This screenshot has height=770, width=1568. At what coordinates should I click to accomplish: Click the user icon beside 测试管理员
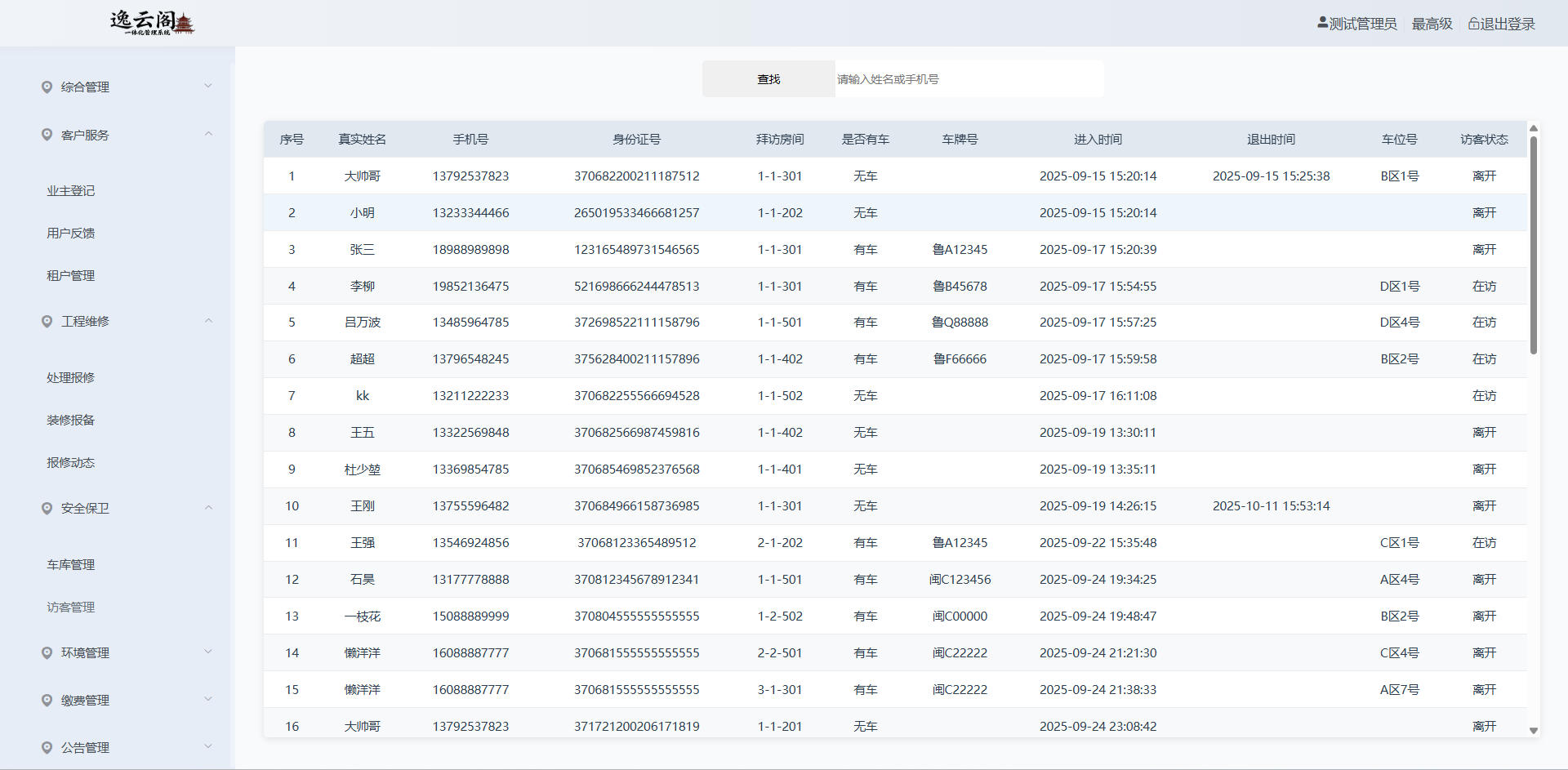point(1322,23)
